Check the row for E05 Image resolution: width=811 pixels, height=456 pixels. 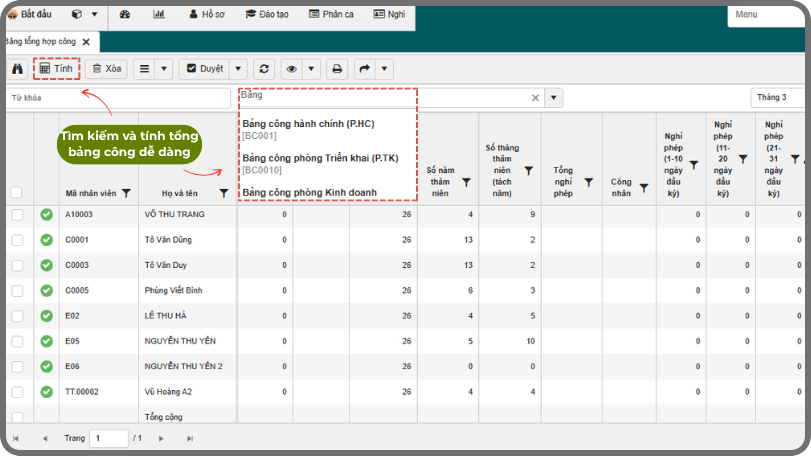tap(17, 341)
